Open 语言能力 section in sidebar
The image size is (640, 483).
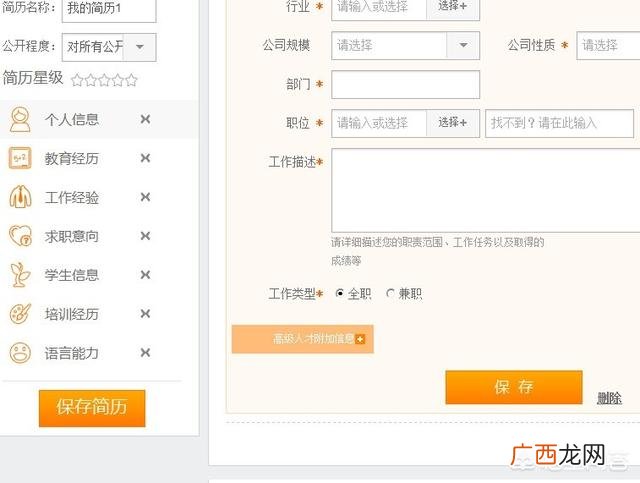[72, 353]
